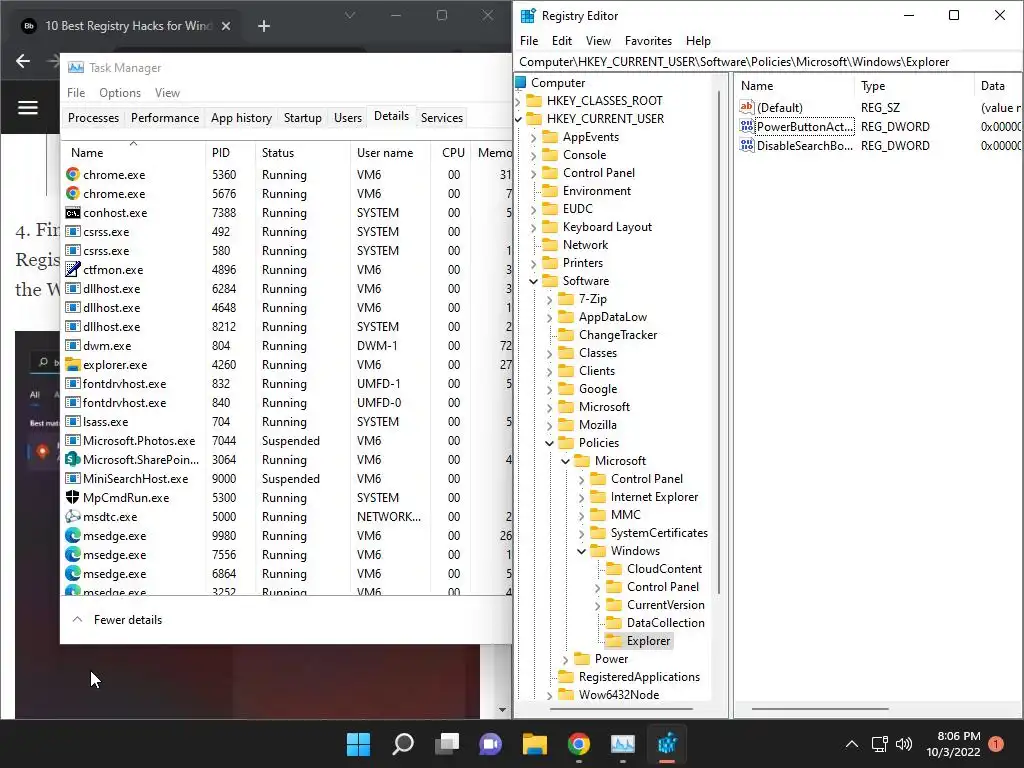Select the lsass.exe process row

(287, 422)
